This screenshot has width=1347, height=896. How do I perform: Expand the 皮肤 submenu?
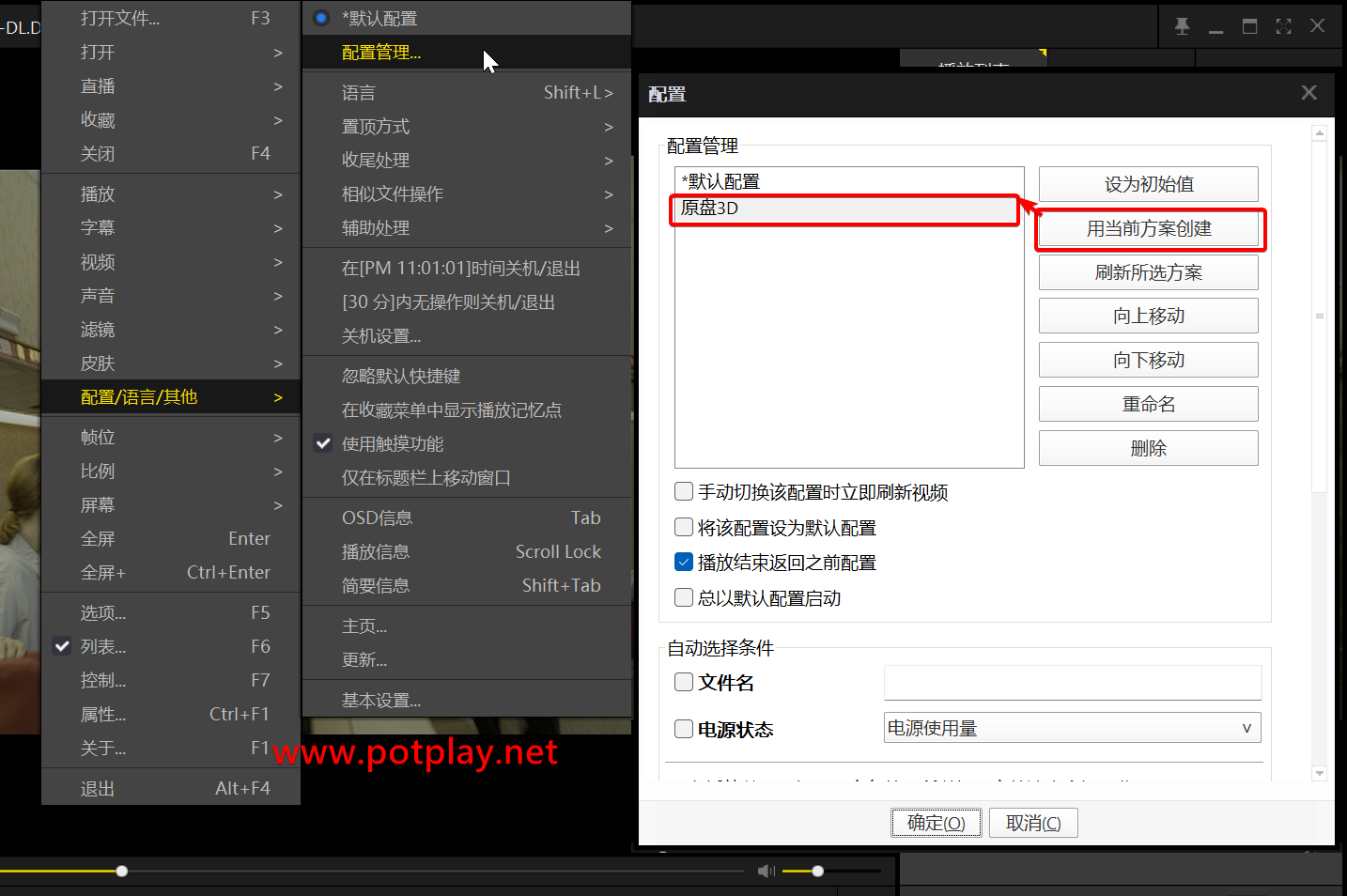click(171, 363)
